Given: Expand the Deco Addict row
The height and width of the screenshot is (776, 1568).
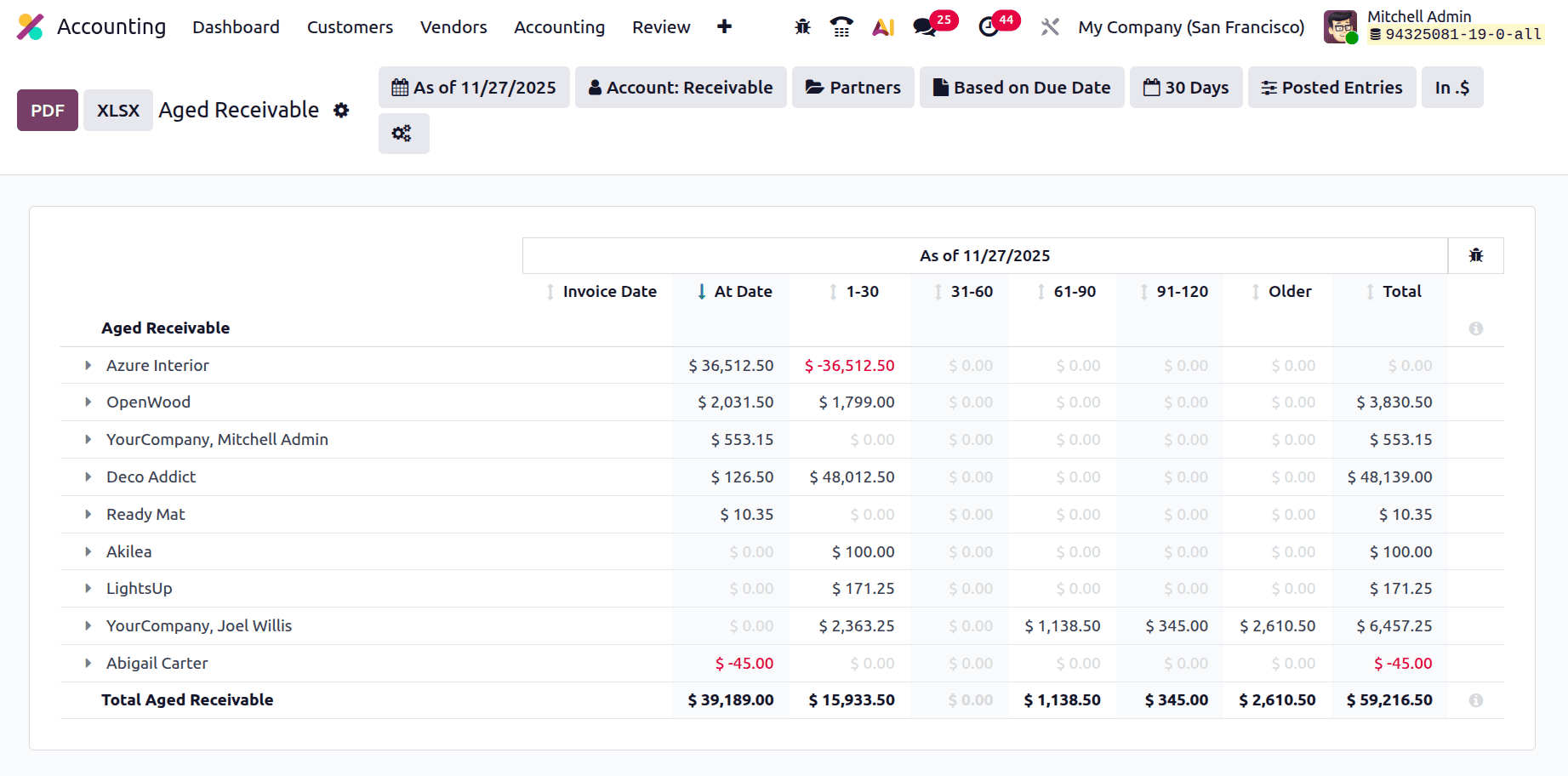Looking at the screenshot, I should point(88,476).
